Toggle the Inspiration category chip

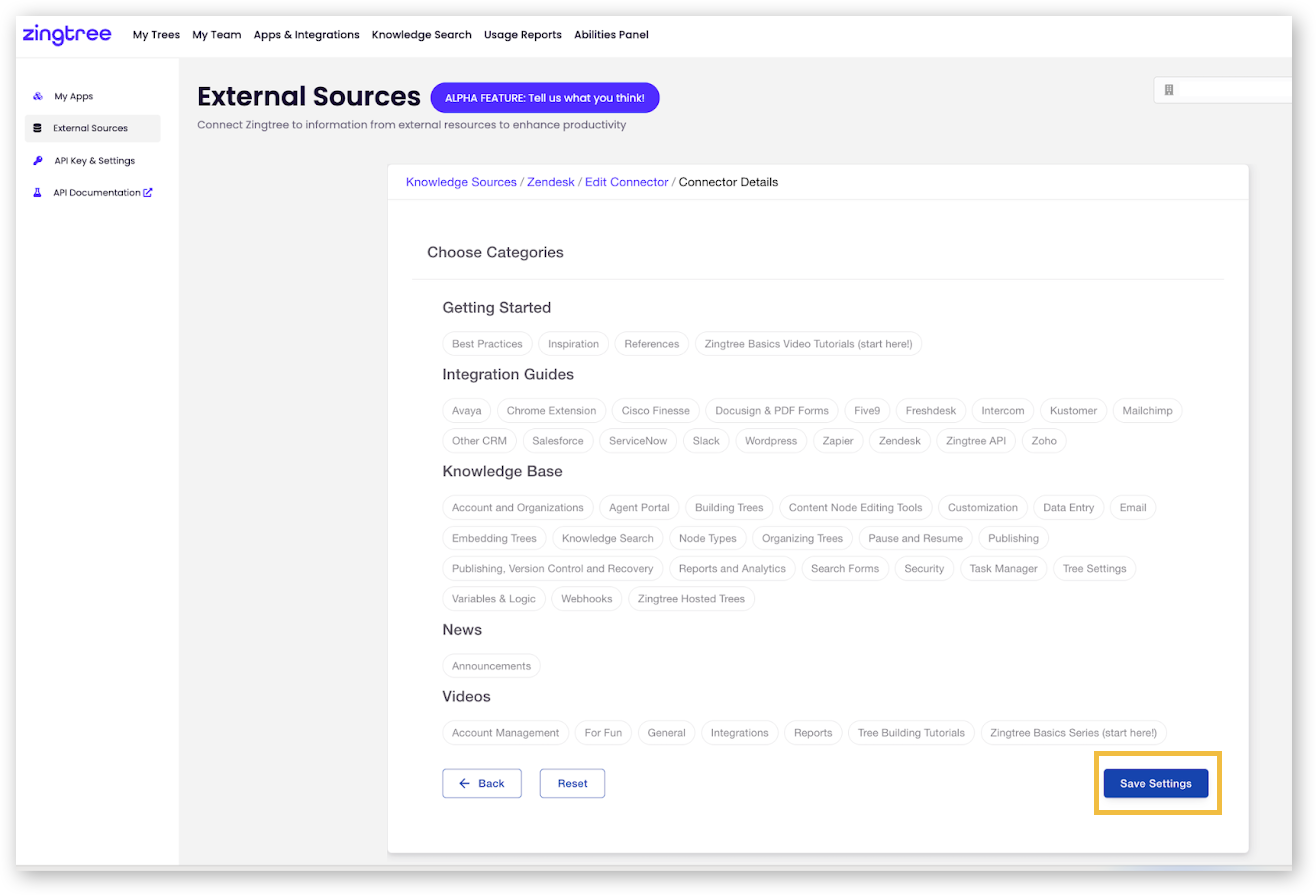pos(573,344)
